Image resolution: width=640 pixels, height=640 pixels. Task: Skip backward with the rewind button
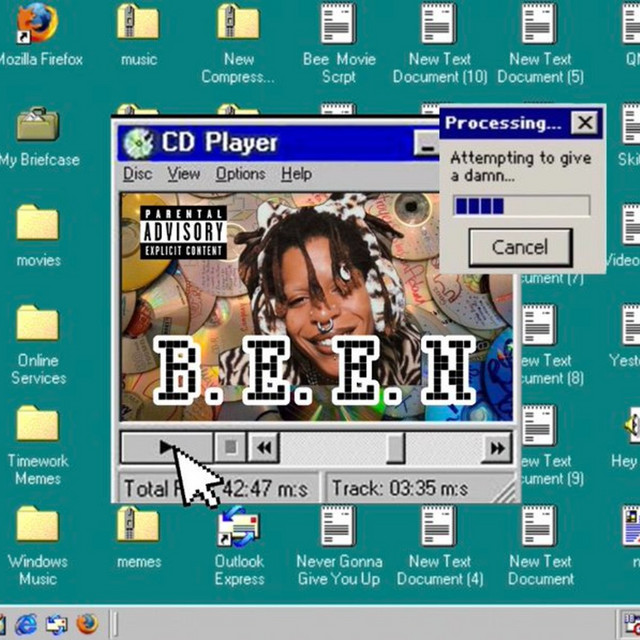pos(264,448)
